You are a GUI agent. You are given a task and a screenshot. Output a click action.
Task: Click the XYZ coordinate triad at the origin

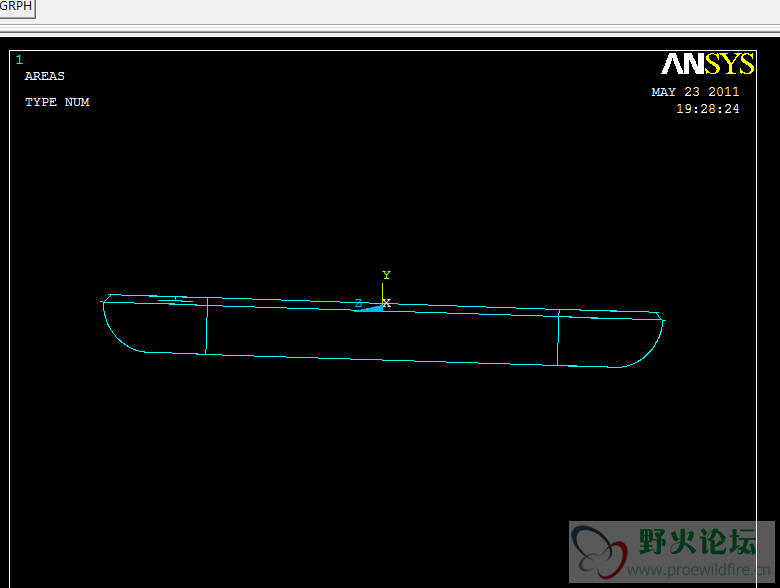coord(374,292)
